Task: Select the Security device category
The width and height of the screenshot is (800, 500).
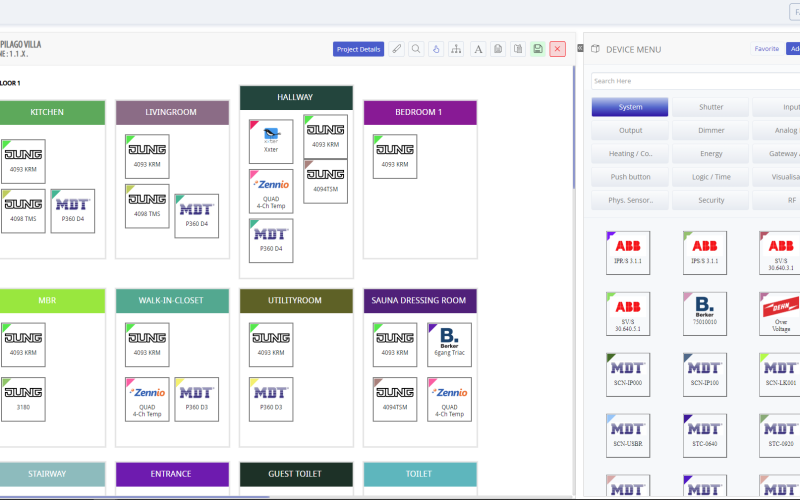Action: (x=711, y=201)
